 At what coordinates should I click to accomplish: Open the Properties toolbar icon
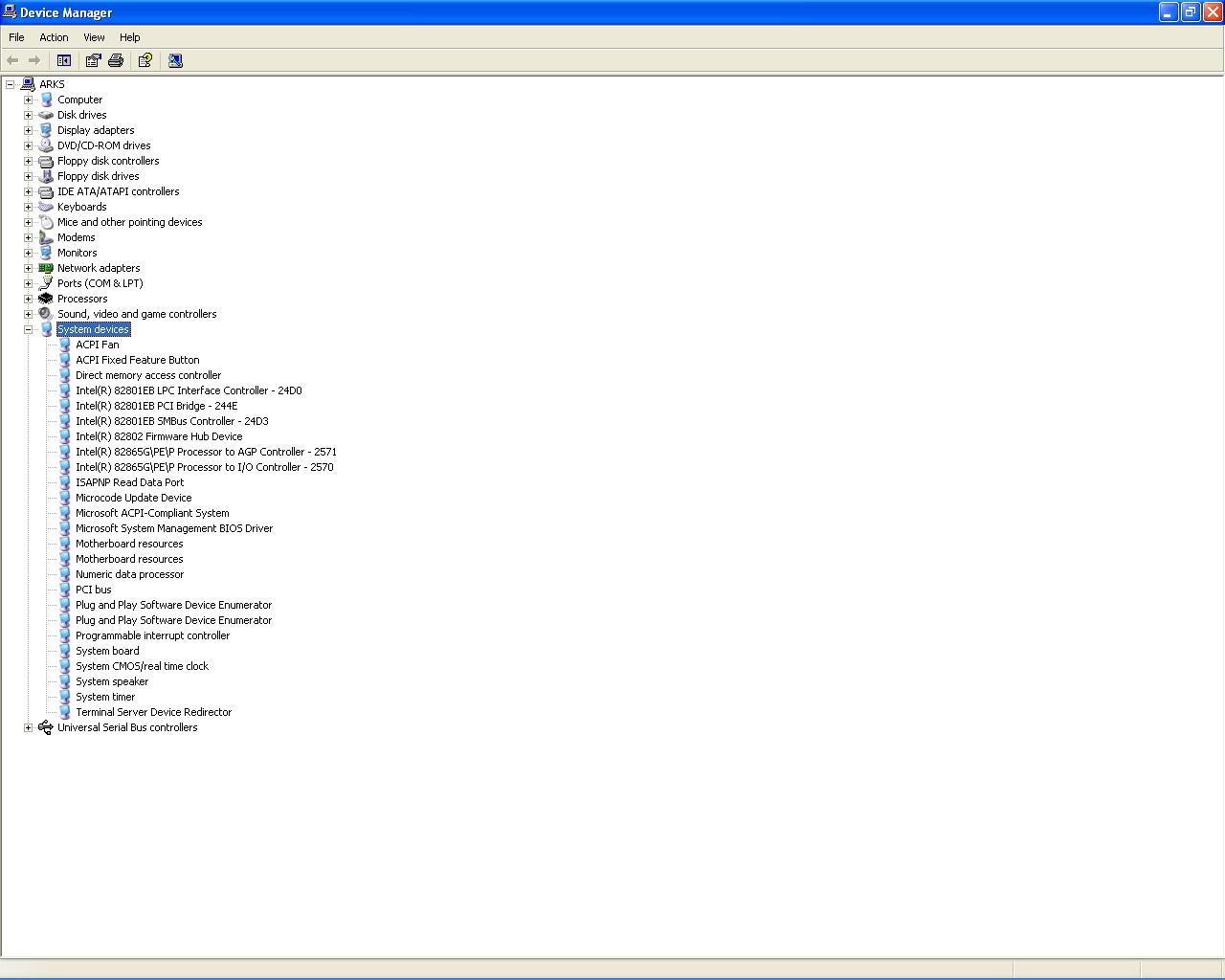click(x=93, y=60)
